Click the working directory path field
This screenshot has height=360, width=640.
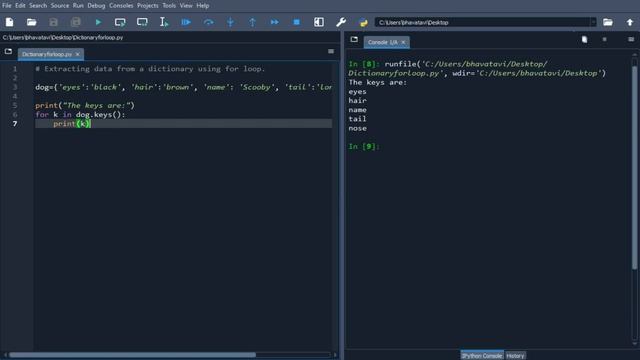(483, 22)
